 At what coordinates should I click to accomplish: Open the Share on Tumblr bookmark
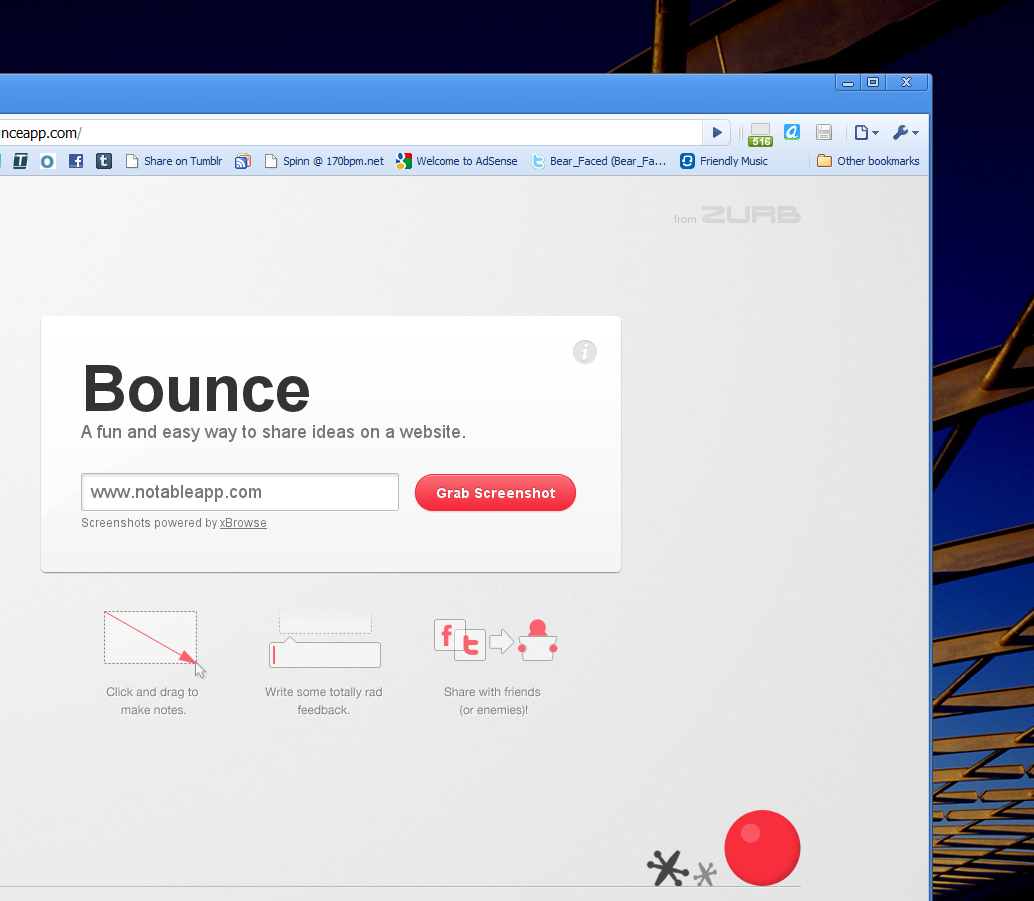[174, 161]
